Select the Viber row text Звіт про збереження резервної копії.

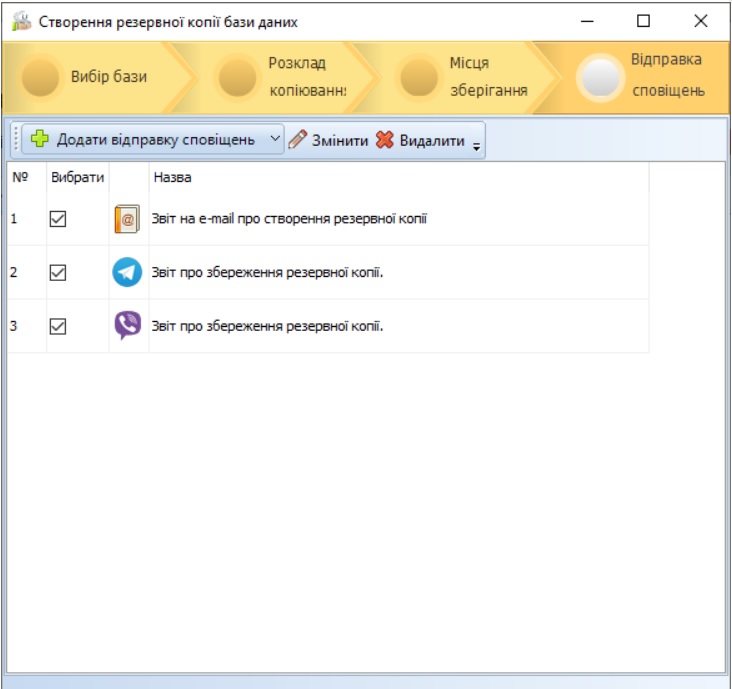[267, 326]
